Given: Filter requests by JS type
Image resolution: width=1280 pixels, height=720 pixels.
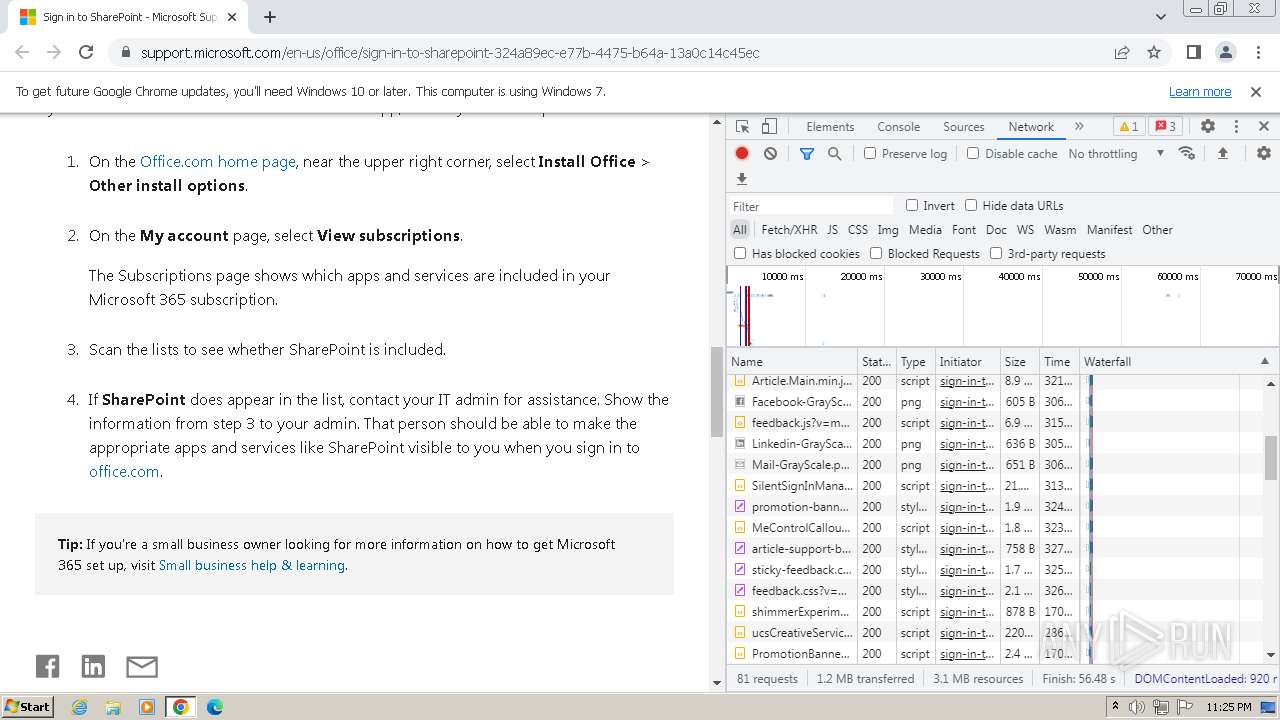Looking at the screenshot, I should coord(832,230).
